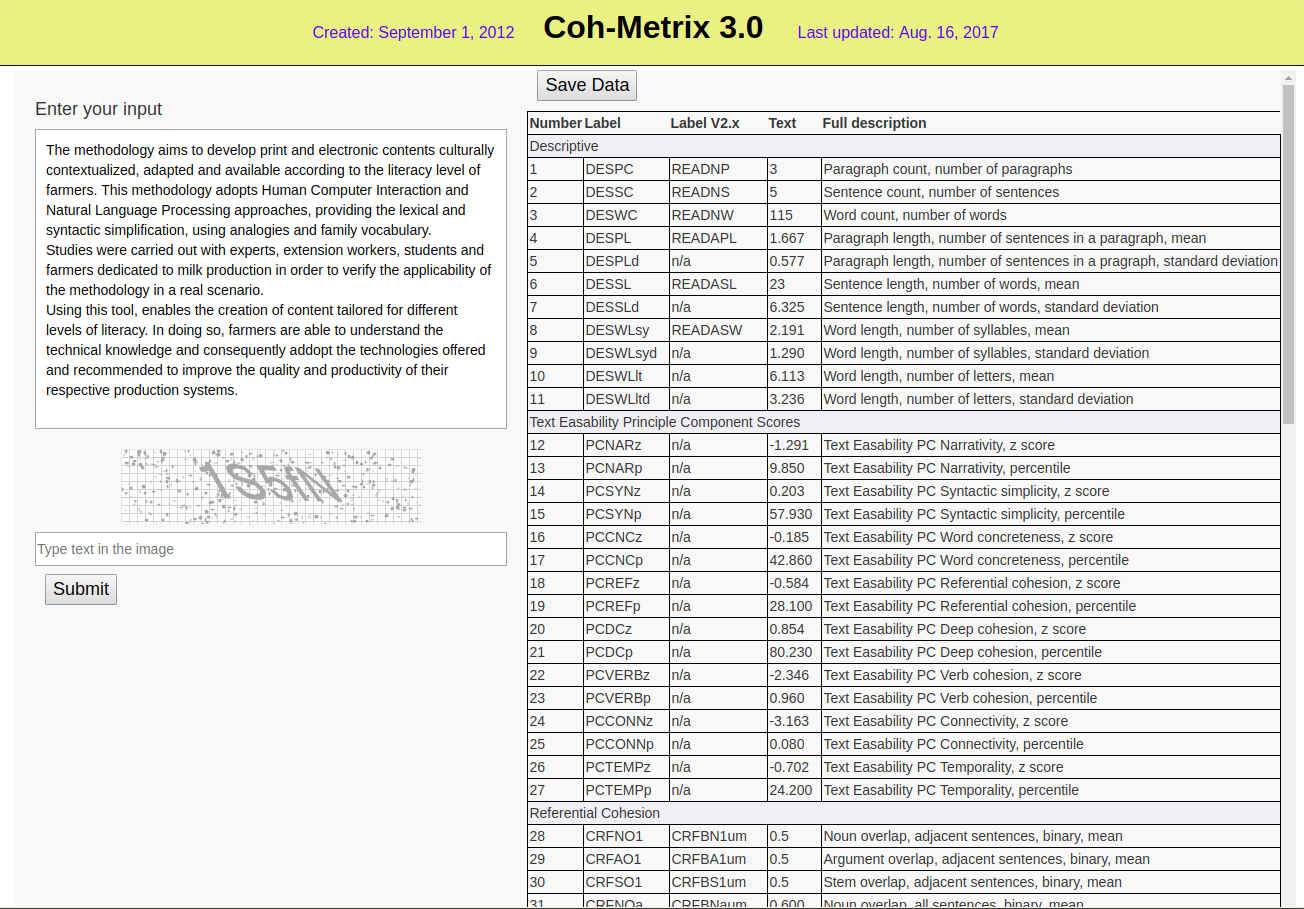Click the Last updated: Aug. 16, 2017 text

click(897, 32)
